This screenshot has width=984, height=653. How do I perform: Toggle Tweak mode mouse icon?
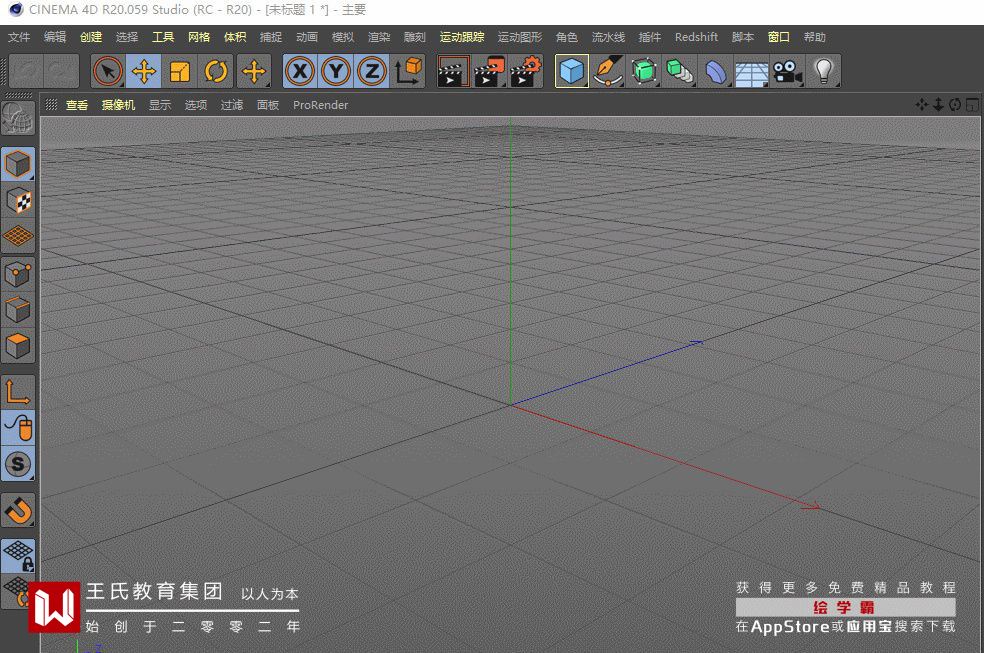(x=18, y=428)
